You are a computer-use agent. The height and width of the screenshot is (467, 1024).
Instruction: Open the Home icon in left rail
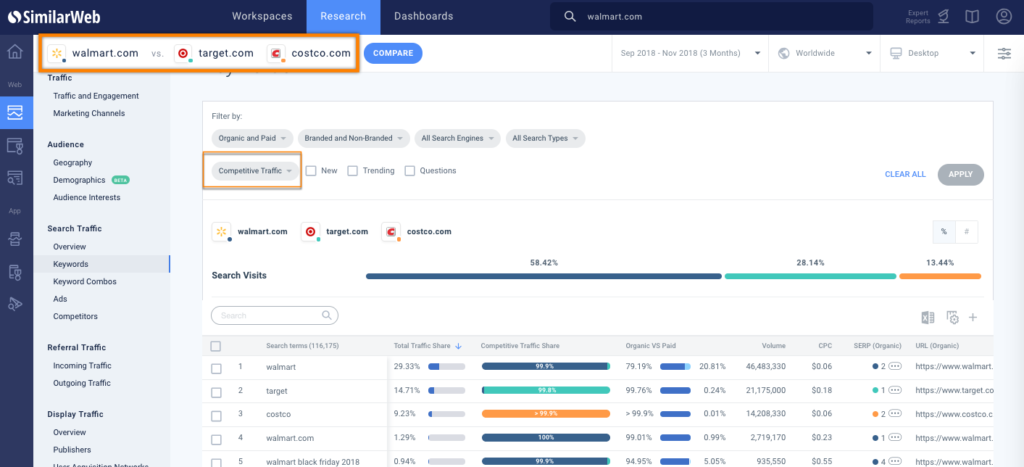[x=16, y=52]
